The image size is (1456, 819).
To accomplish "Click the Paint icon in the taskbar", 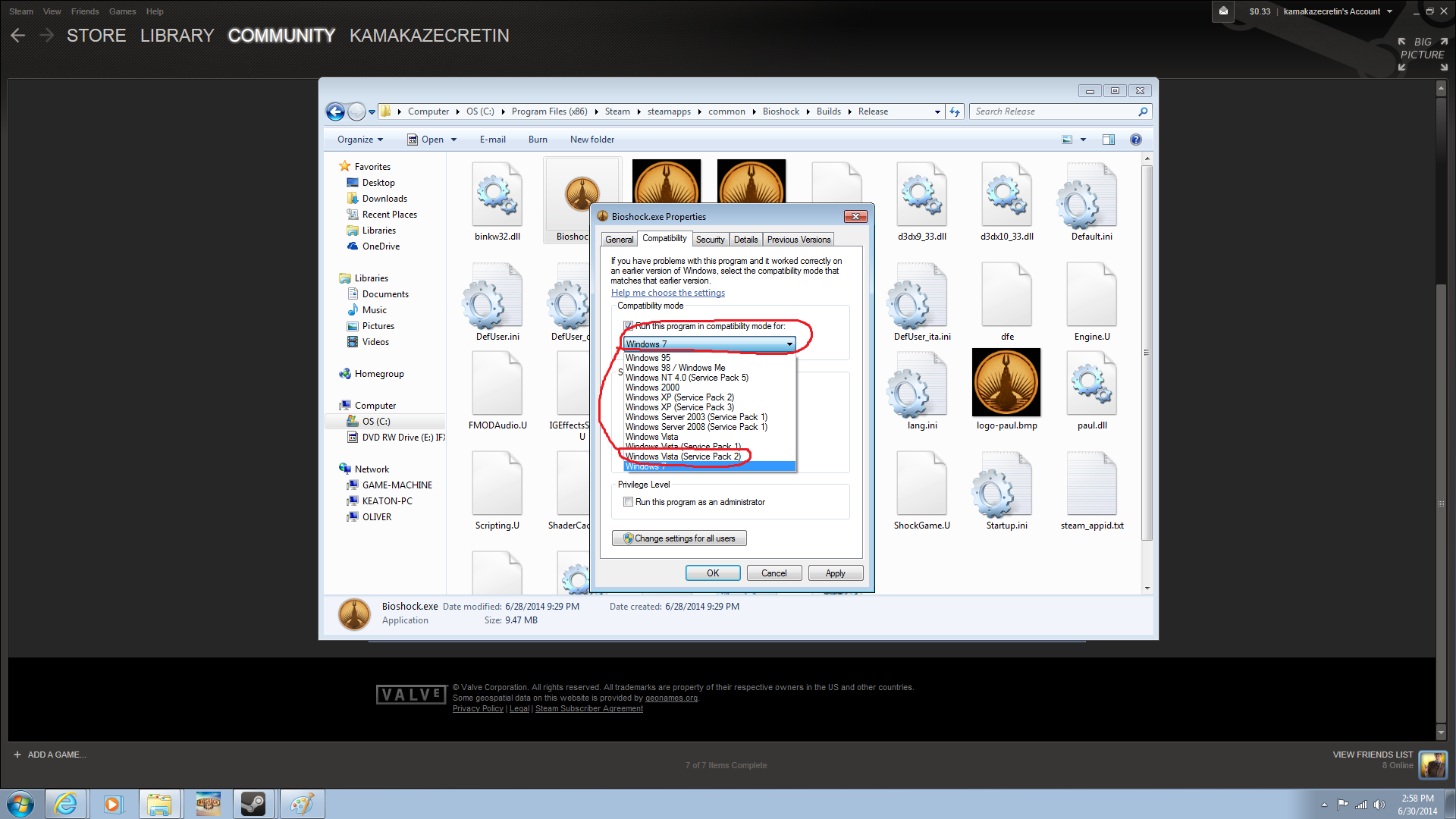I will [x=302, y=804].
